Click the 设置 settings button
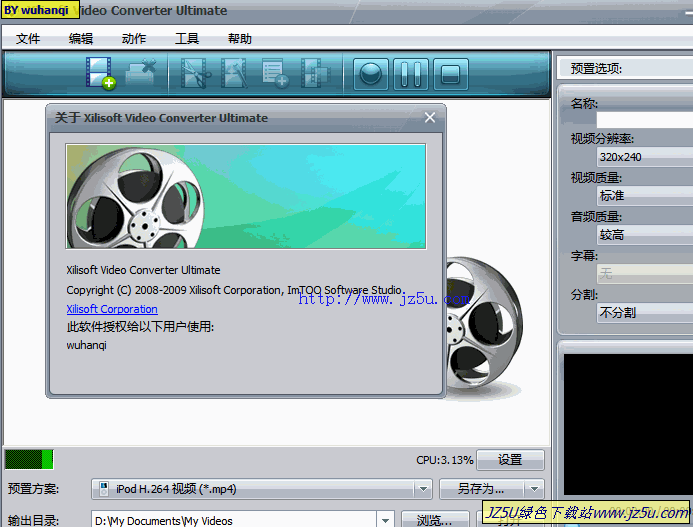Viewport: 693px width, 527px height. pyautogui.click(x=510, y=460)
